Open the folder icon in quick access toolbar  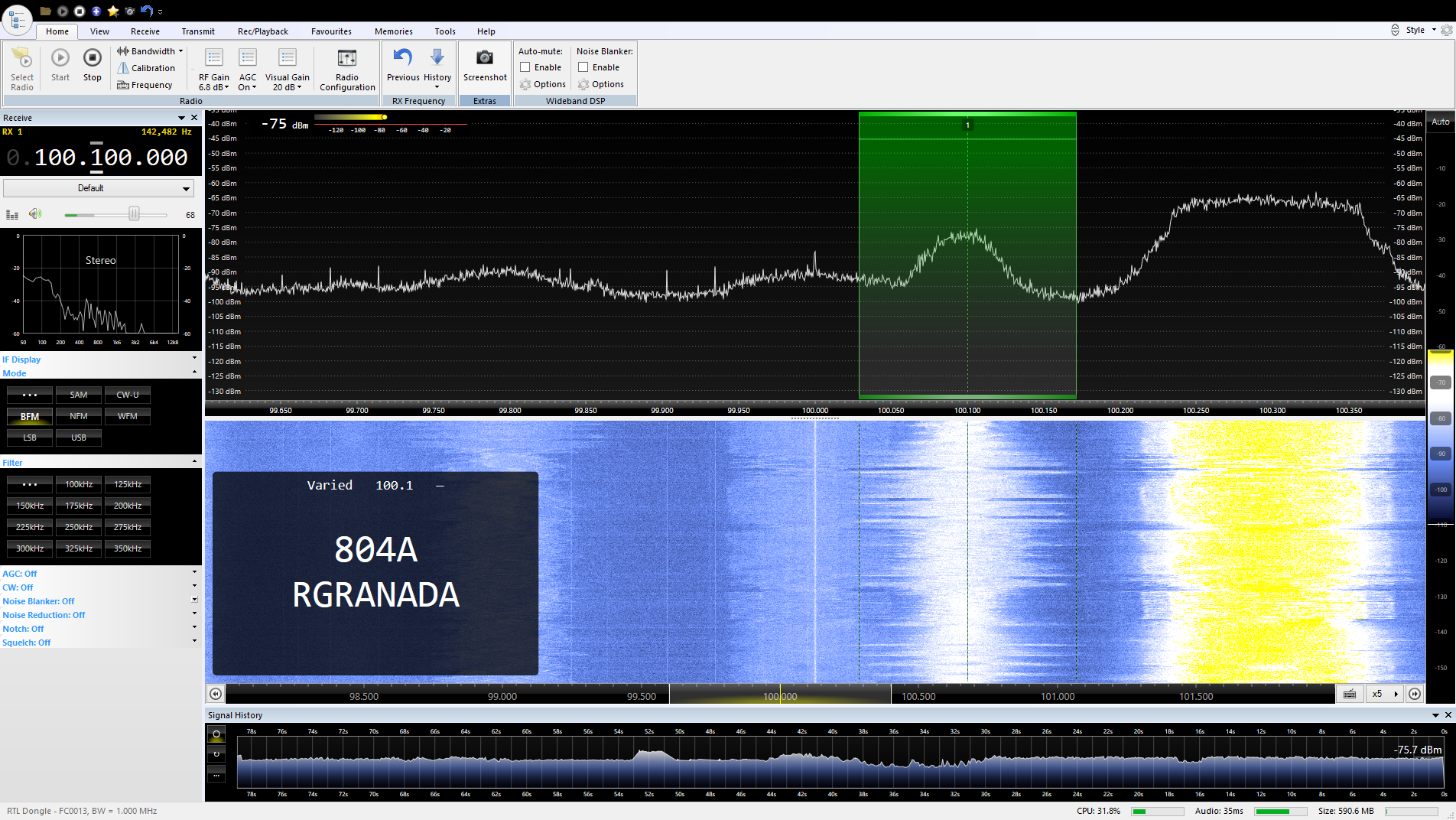point(46,11)
